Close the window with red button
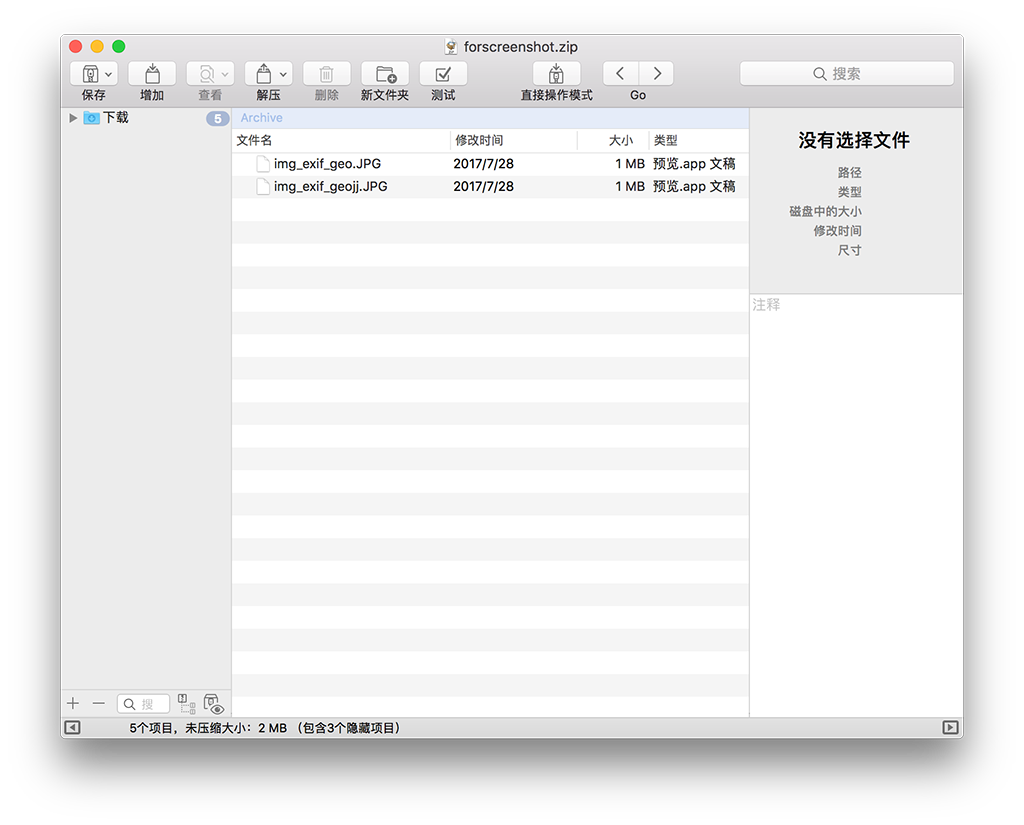The width and height of the screenshot is (1024, 825). [76, 46]
